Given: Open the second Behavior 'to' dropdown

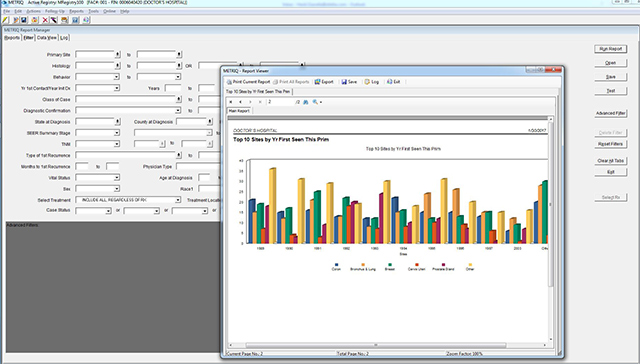Looking at the screenshot, I should [x=178, y=77].
